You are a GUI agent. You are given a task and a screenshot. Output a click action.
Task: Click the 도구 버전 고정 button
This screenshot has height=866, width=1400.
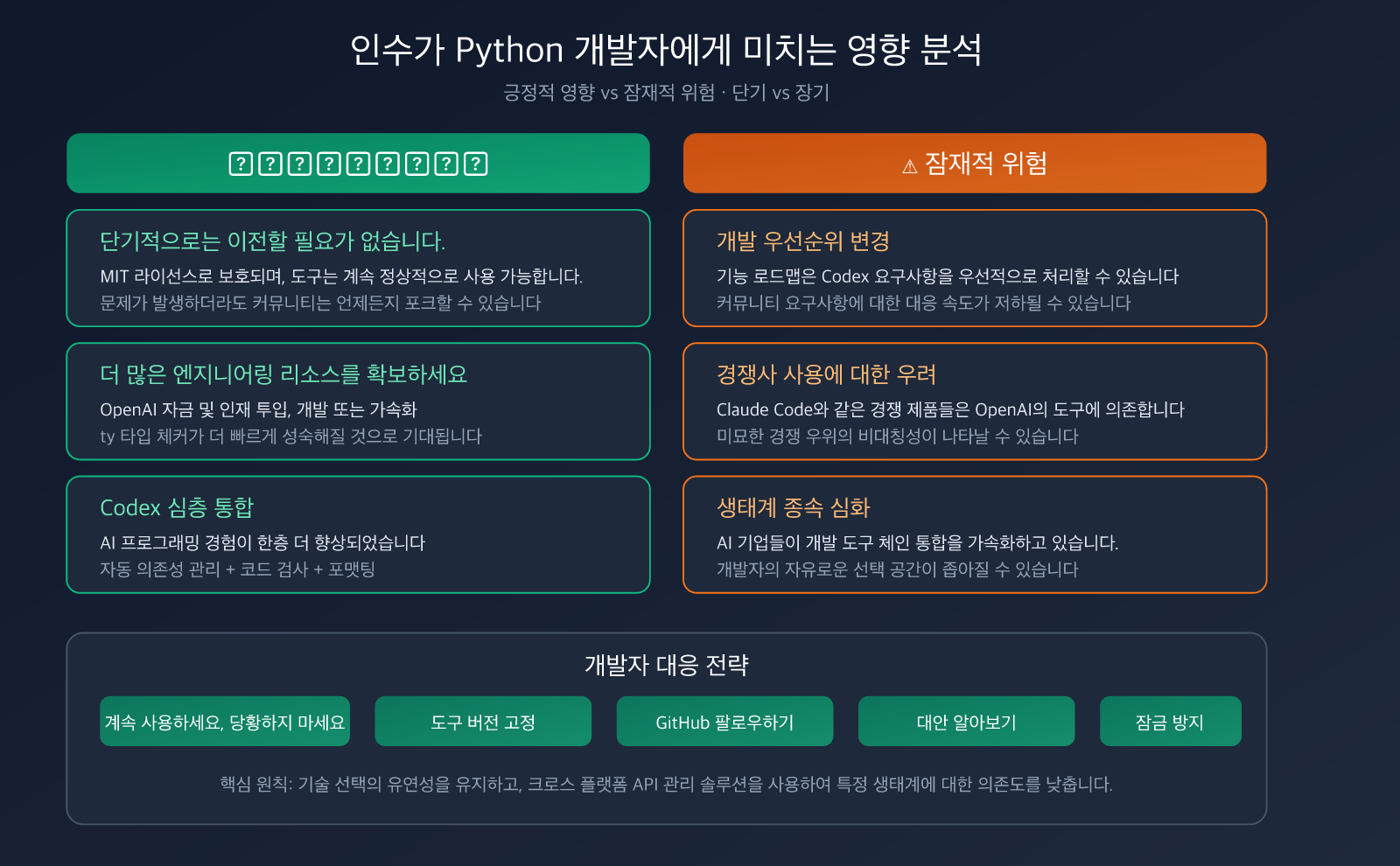click(483, 722)
